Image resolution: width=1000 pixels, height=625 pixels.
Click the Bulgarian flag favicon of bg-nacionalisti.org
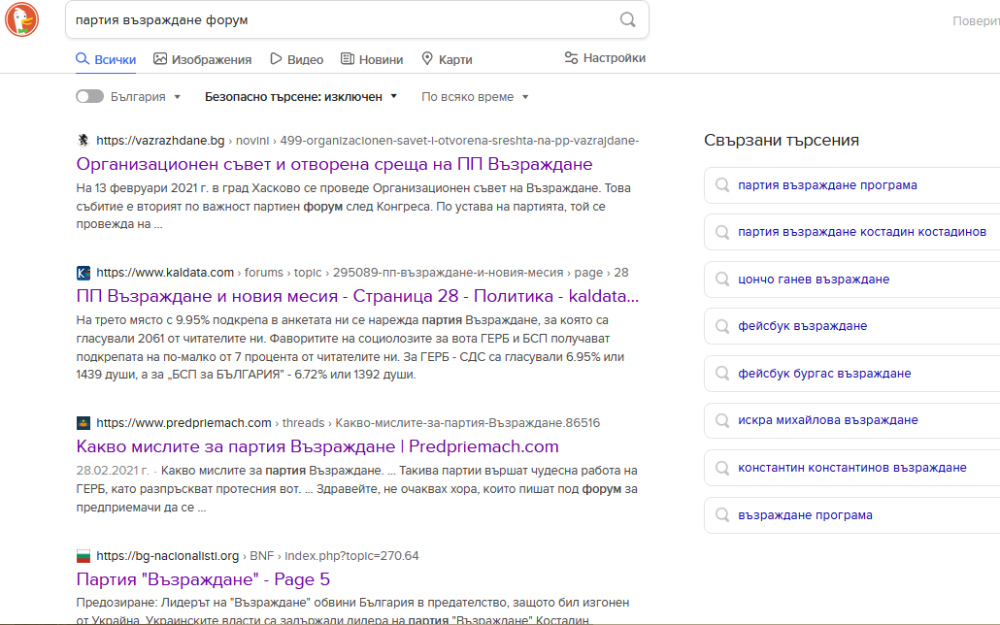coord(83,556)
